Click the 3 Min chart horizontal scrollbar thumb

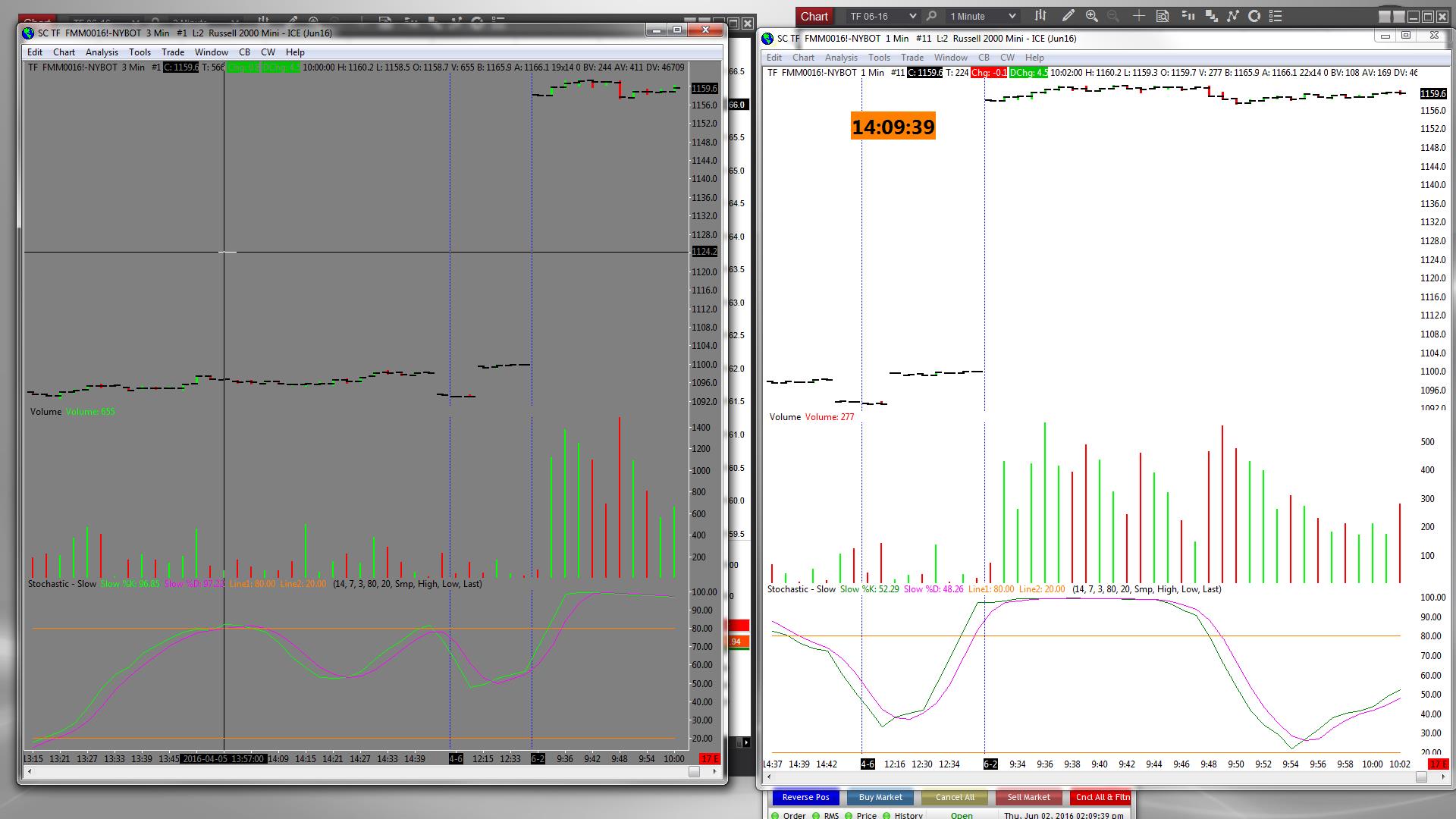click(x=694, y=772)
